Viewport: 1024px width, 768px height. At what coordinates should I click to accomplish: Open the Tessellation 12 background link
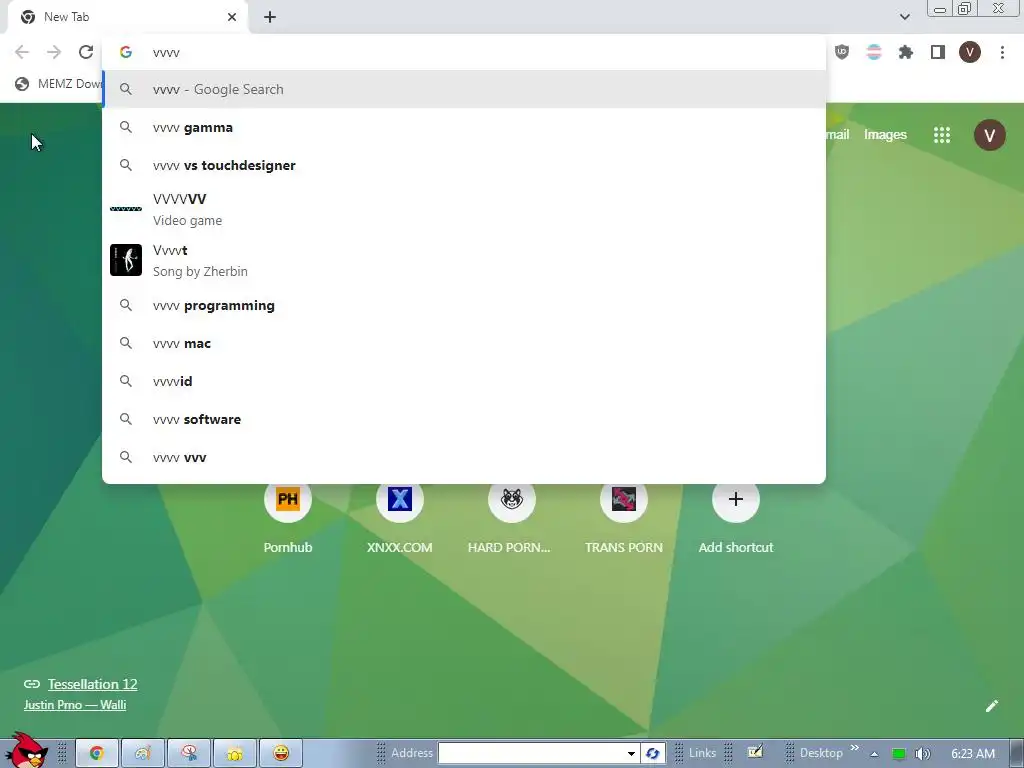click(92, 684)
